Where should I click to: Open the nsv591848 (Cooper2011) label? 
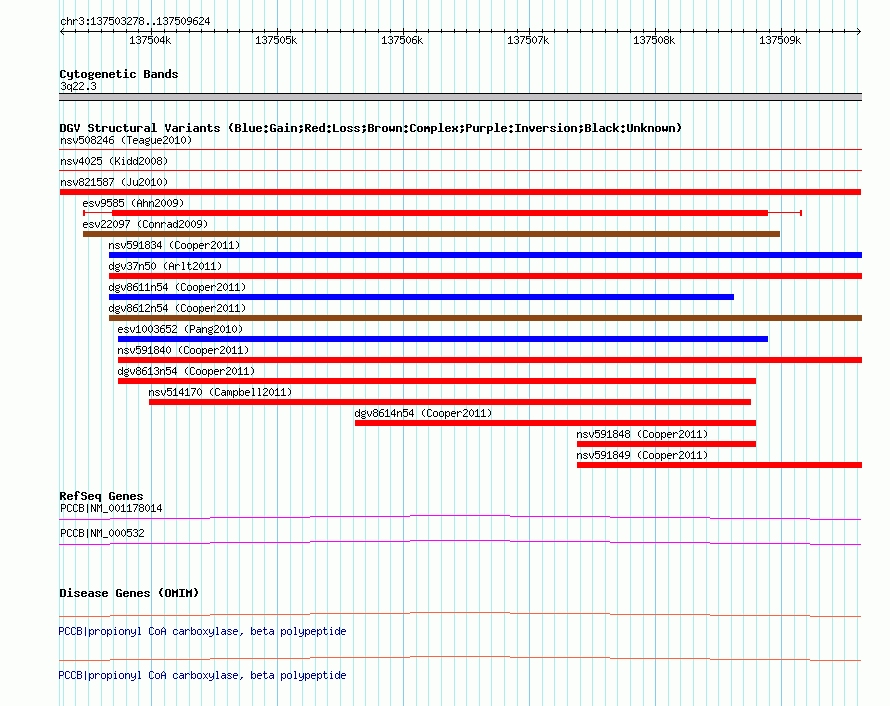[642, 434]
